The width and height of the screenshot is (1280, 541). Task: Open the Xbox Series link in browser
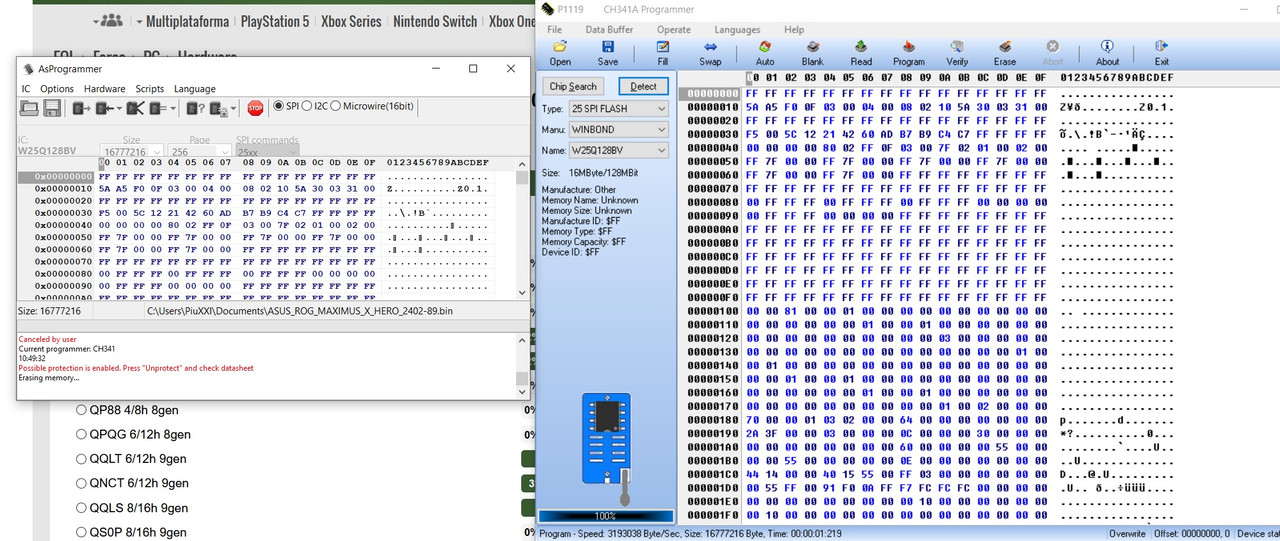click(351, 21)
